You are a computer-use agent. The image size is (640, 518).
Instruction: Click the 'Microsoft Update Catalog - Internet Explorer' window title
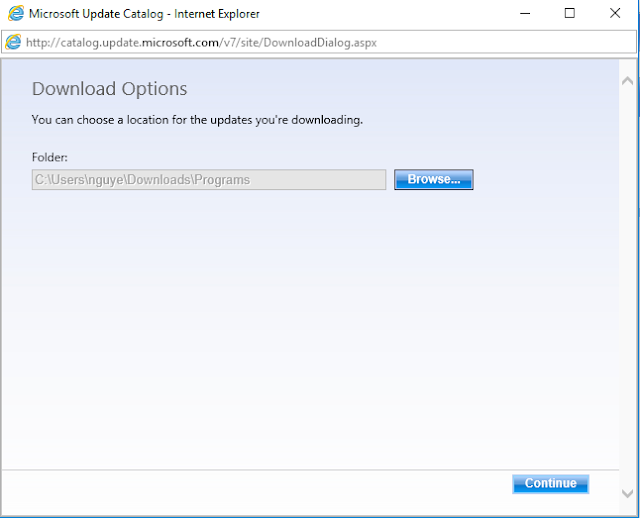pyautogui.click(x=144, y=14)
